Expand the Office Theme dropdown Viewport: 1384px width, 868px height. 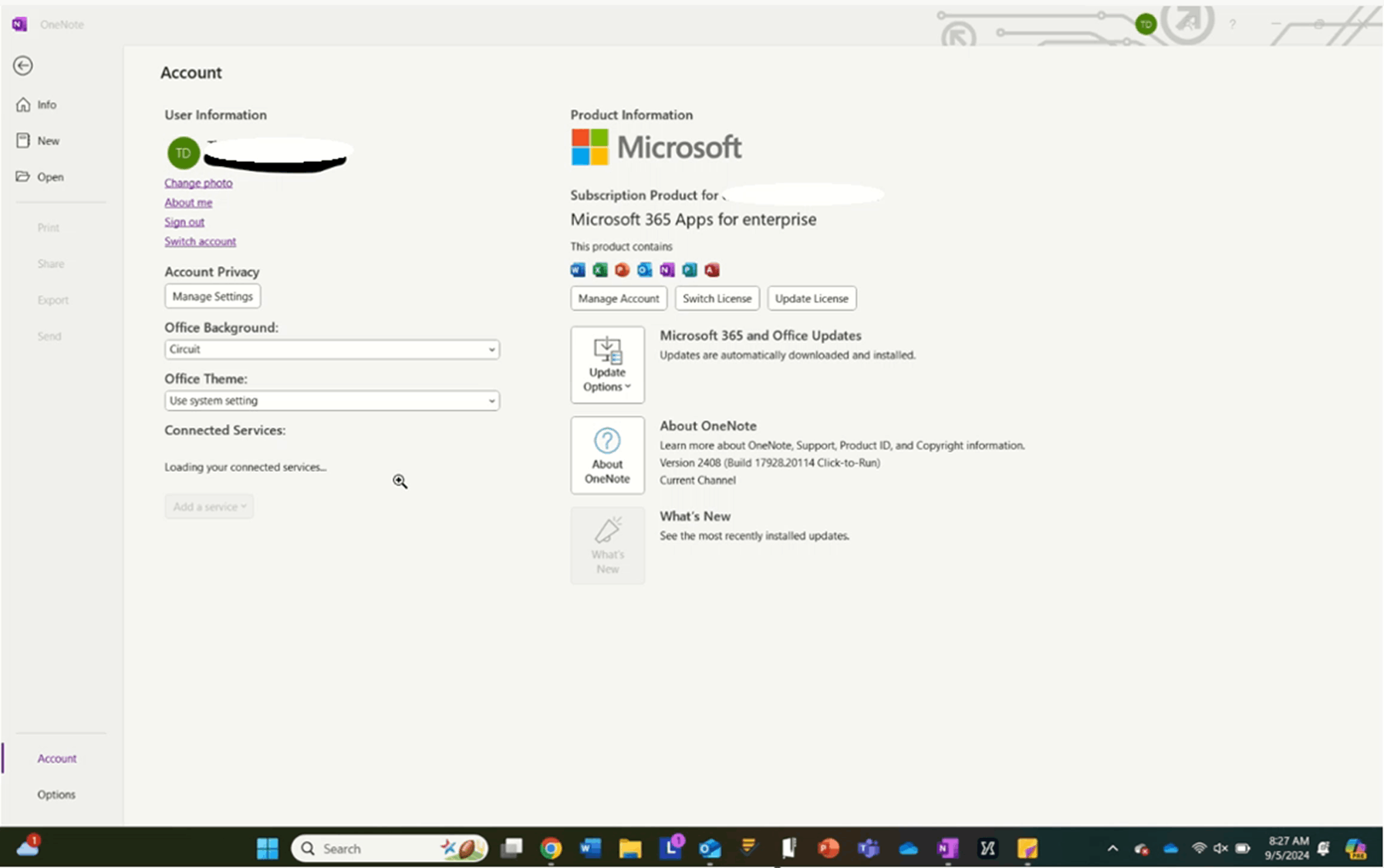tap(332, 400)
